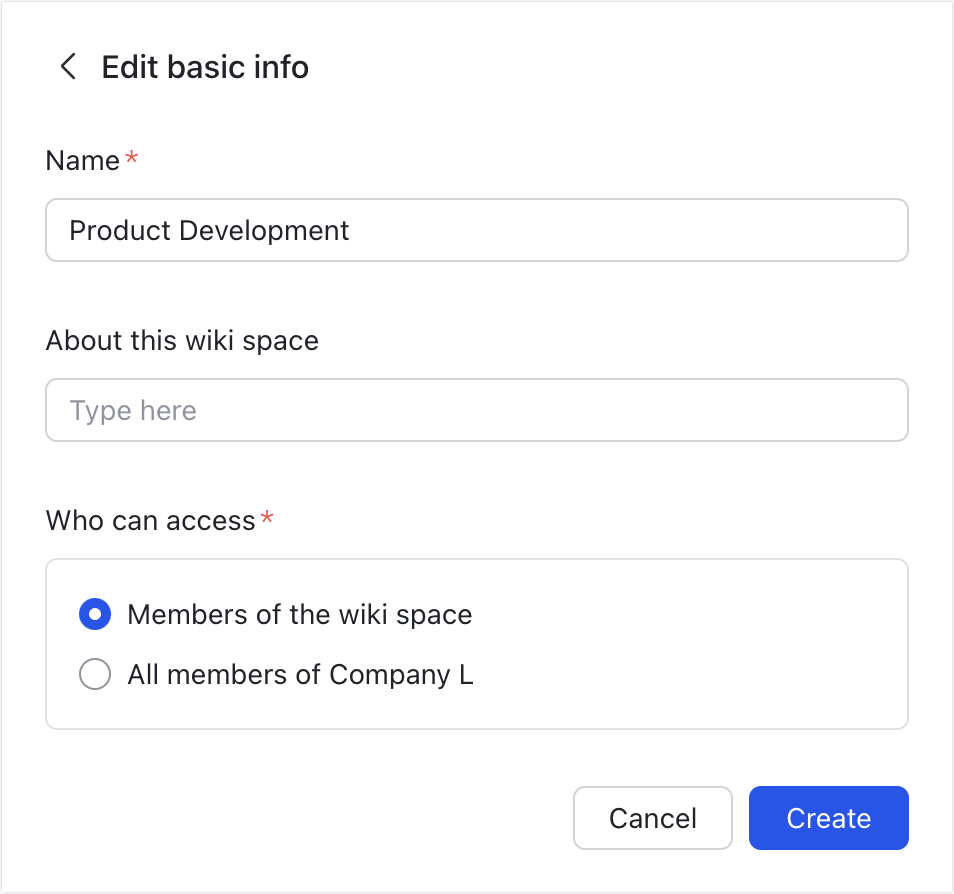Focus the 'Product Development' name input
Screen dimensions: 954x894
click(x=477, y=230)
